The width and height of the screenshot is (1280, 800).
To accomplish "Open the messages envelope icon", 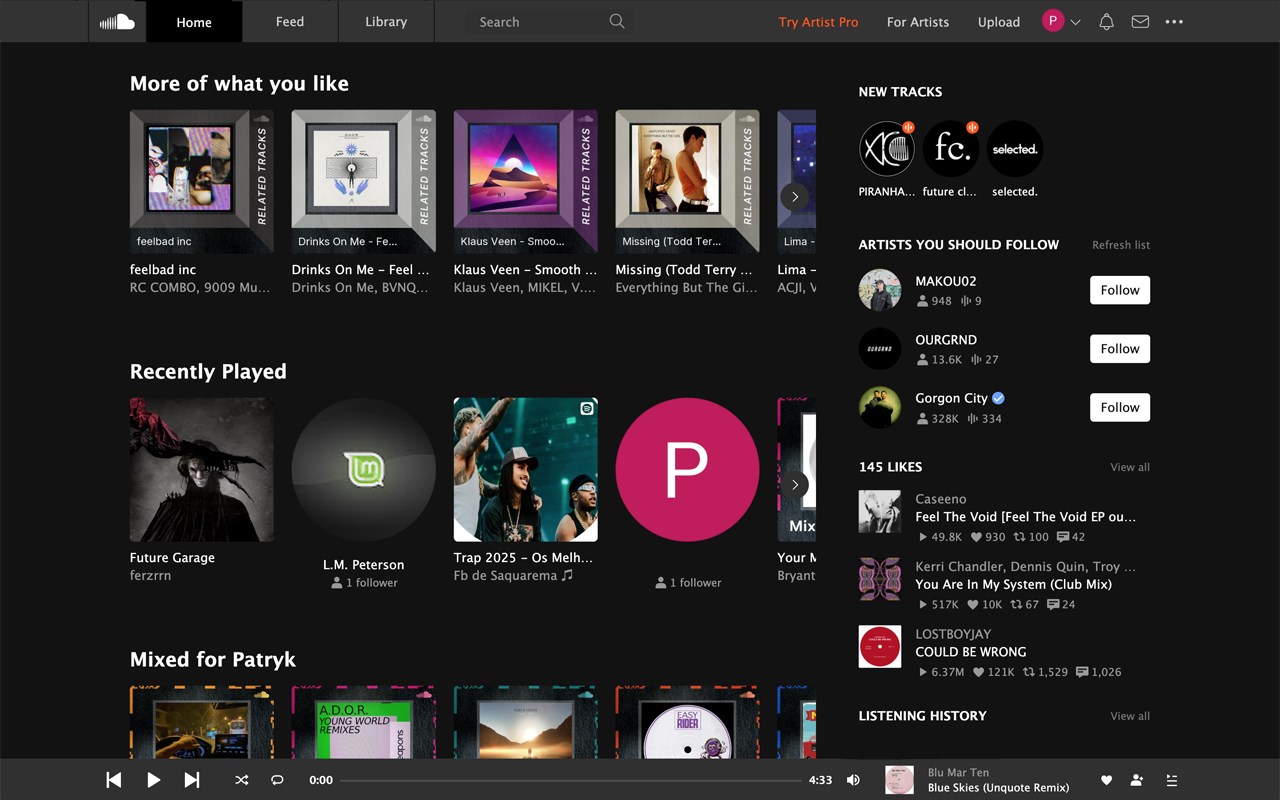I will [x=1140, y=21].
